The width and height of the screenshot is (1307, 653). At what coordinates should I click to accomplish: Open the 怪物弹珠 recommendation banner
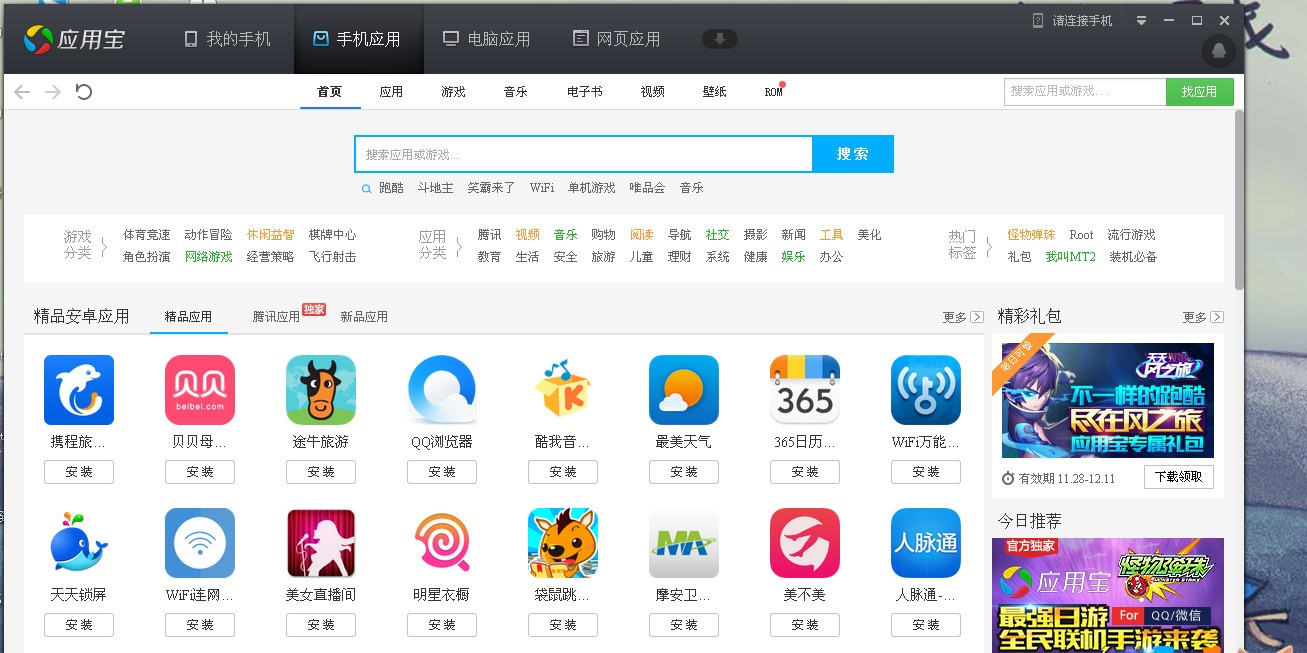[1108, 595]
